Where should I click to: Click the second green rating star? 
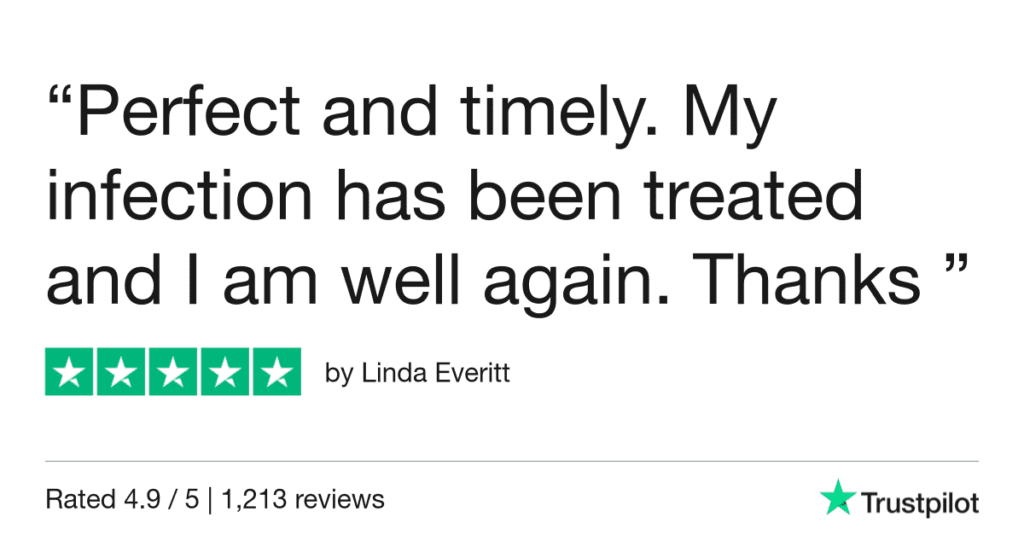[x=122, y=372]
